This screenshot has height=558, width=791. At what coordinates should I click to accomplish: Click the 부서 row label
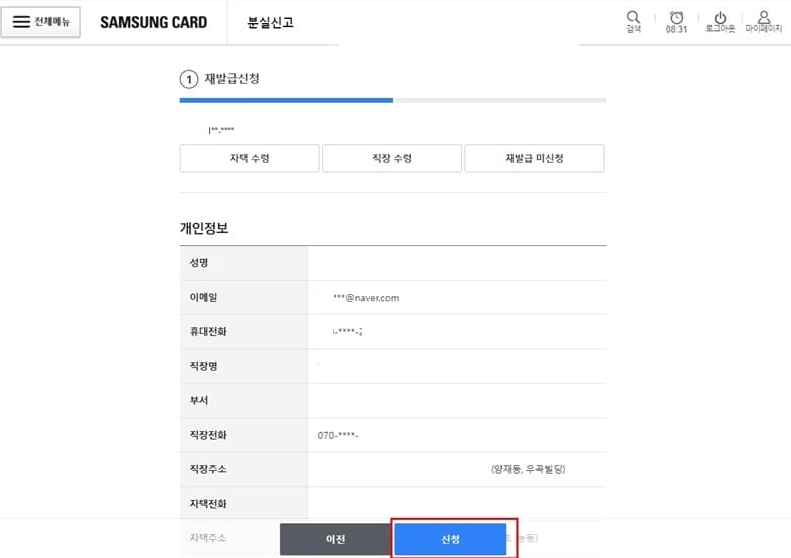coord(199,400)
